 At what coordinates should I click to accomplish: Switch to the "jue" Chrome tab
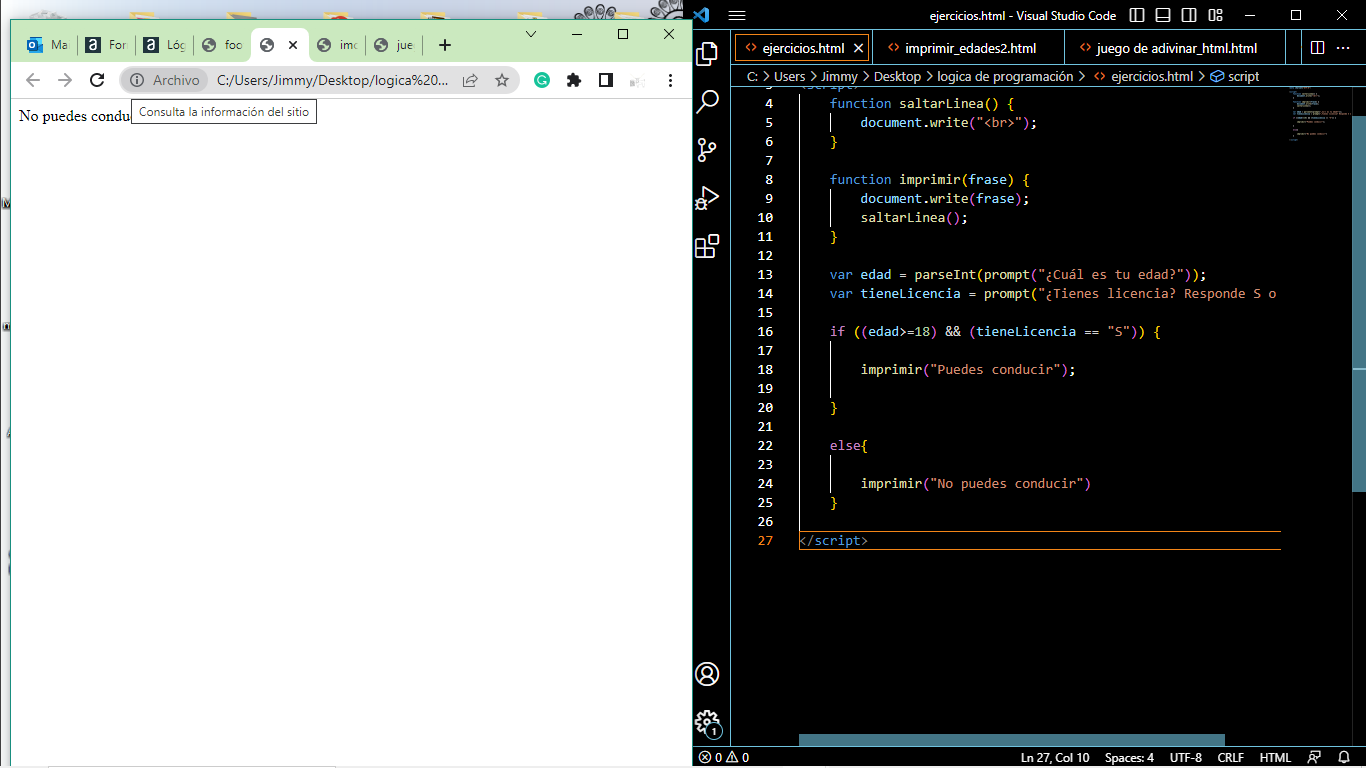point(394,45)
